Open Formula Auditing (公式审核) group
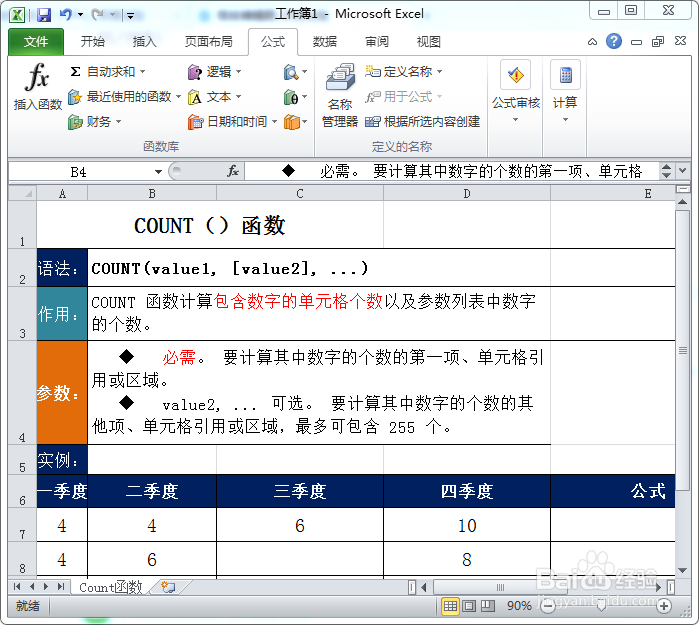Image resolution: width=699 pixels, height=625 pixels. (516, 91)
